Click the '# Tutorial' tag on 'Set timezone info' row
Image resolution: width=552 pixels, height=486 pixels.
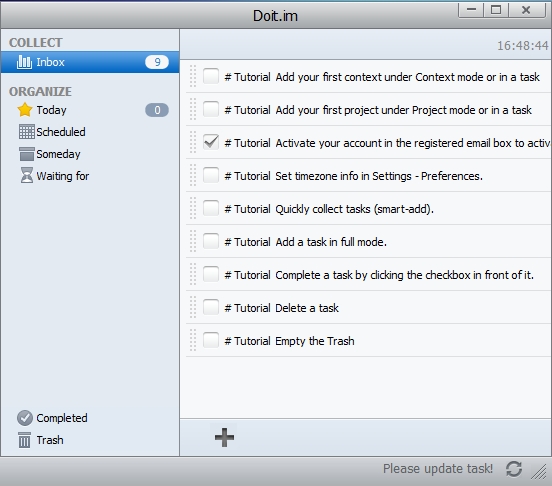(x=248, y=176)
